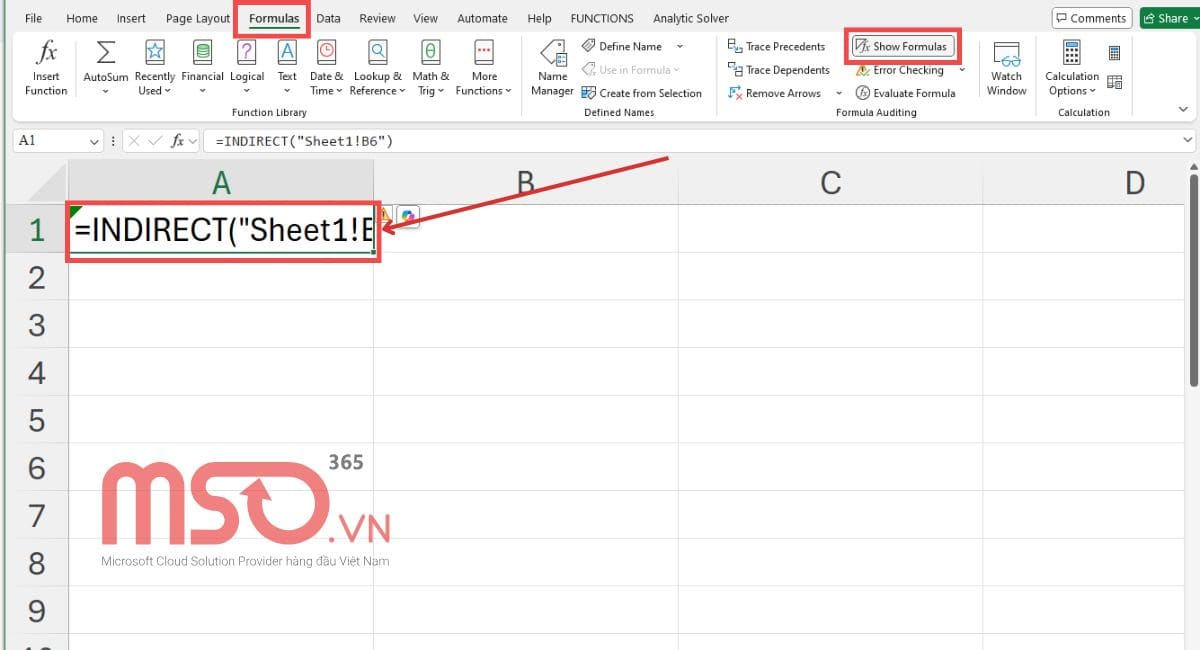Image resolution: width=1200 pixels, height=650 pixels.
Task: Cancel the formula bar entry (X)
Action: click(x=134, y=141)
